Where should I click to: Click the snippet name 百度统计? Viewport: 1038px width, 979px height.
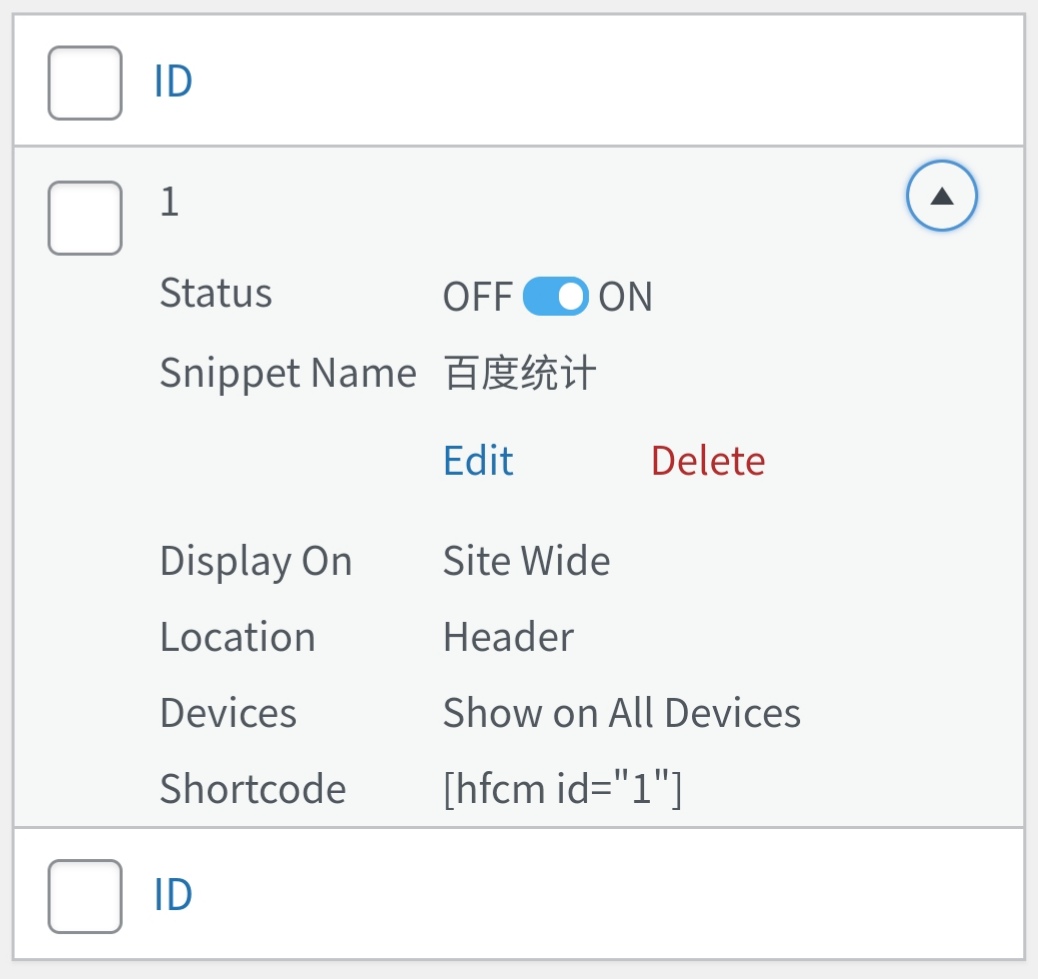tap(520, 373)
